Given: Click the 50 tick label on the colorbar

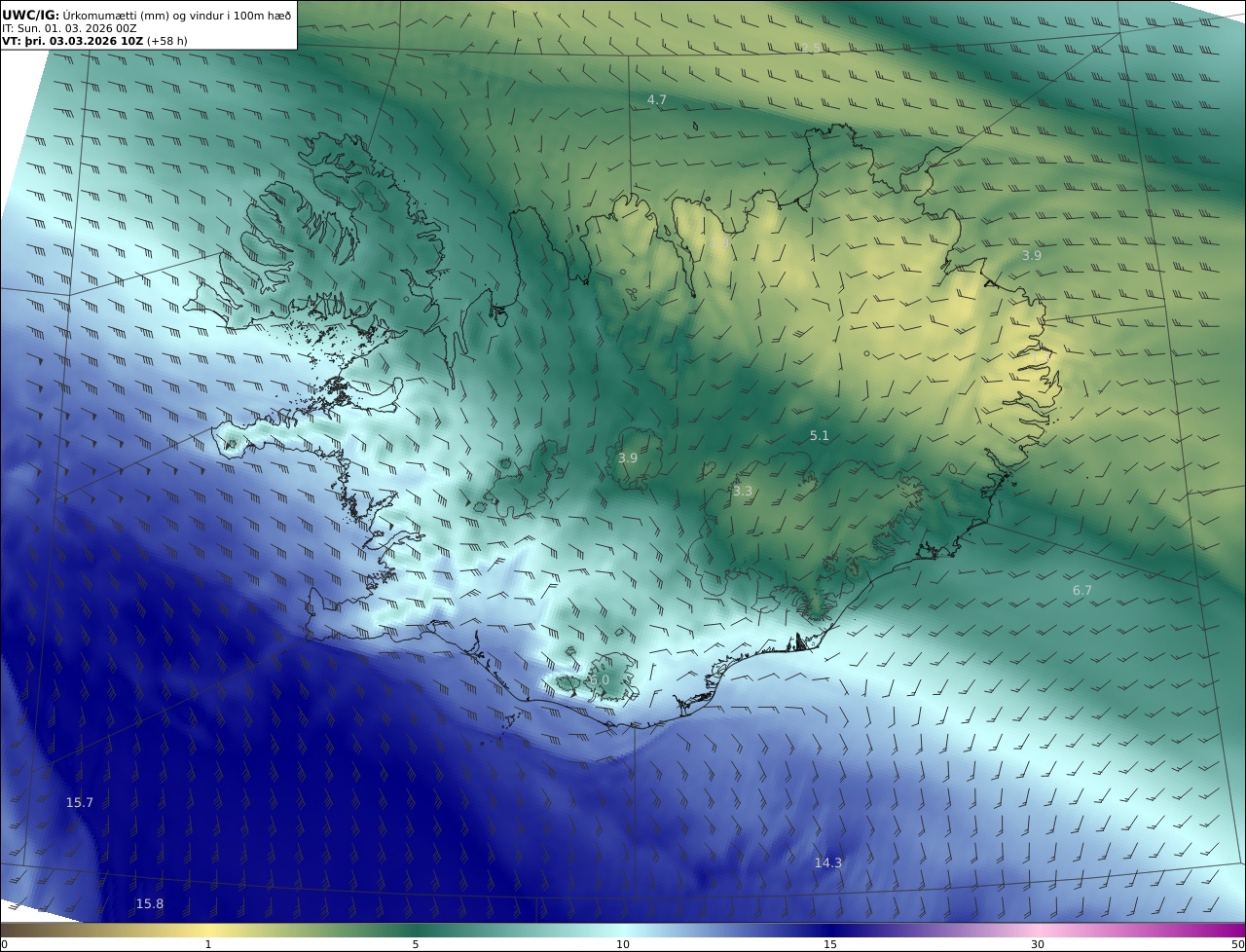Looking at the screenshot, I should coord(1238,944).
